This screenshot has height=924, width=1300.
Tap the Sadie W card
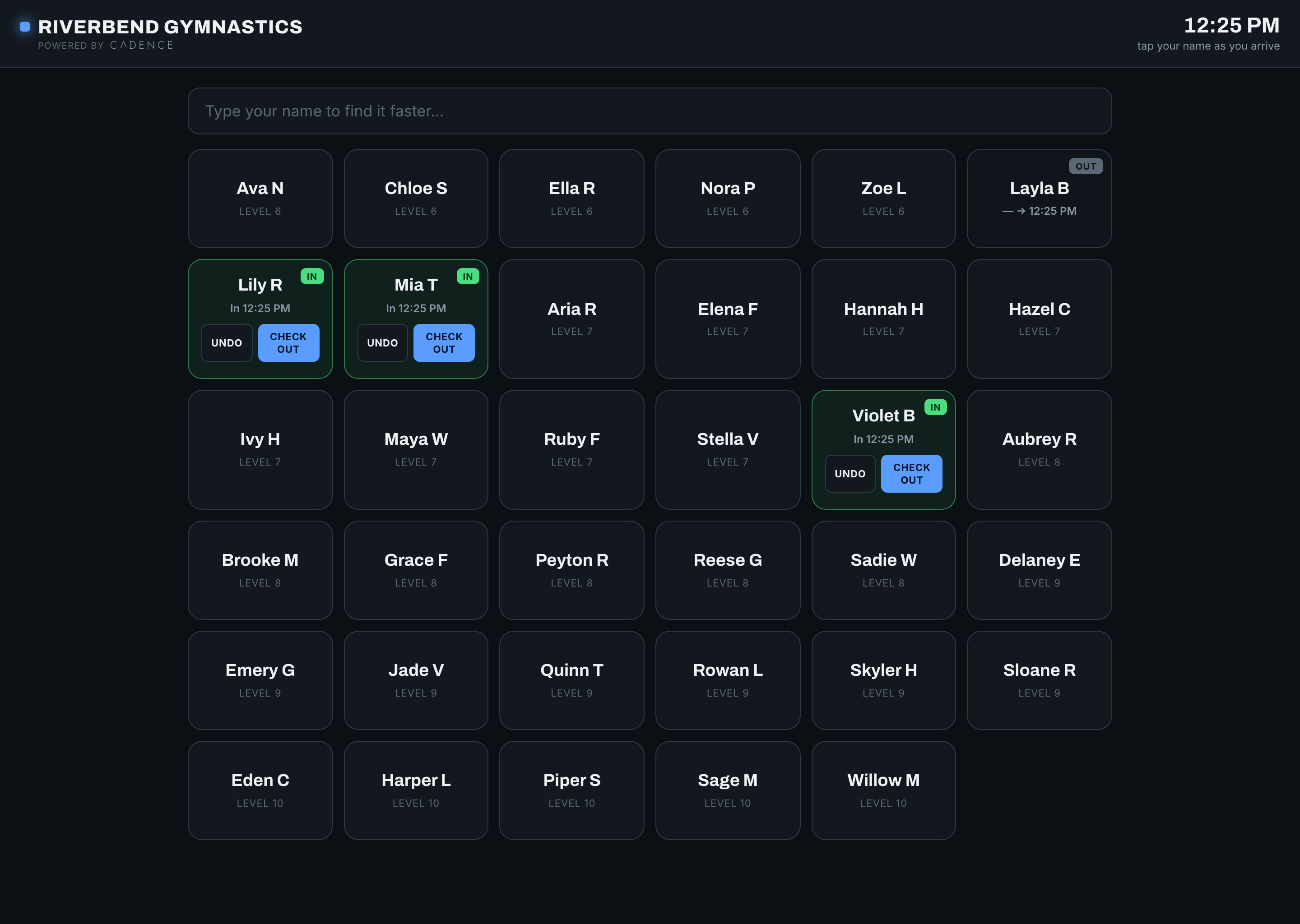click(883, 570)
